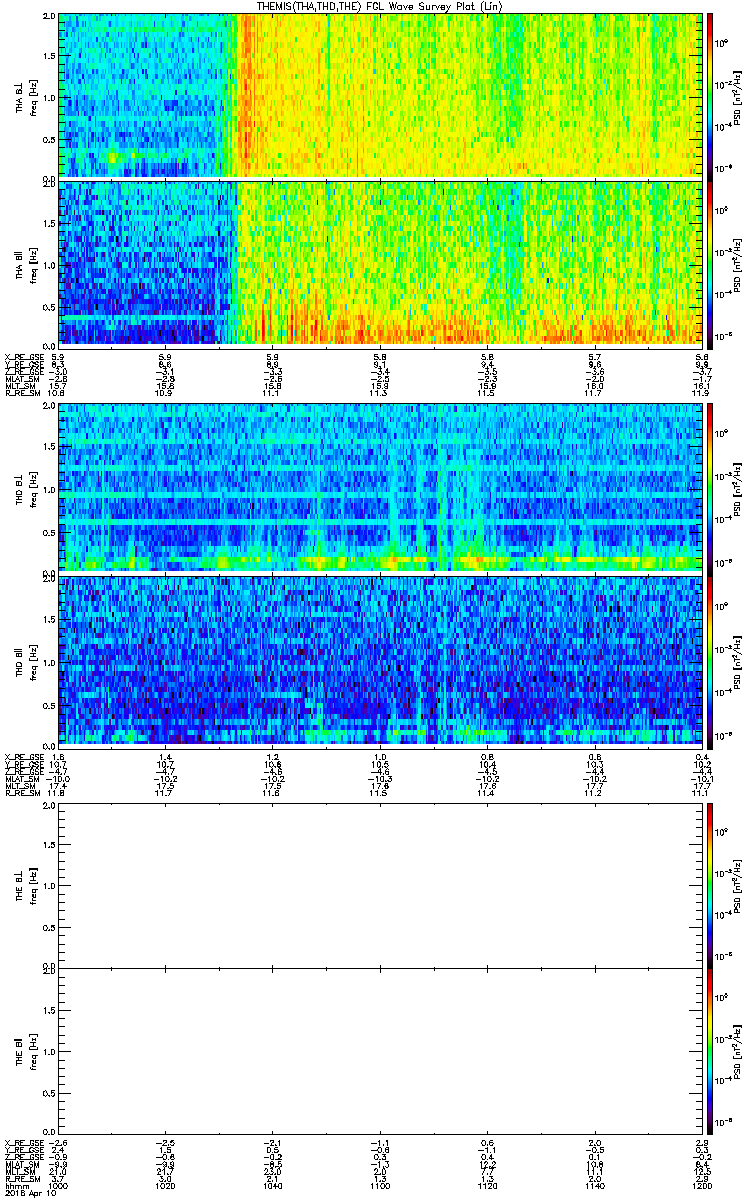Click the X_RE_GSE label under the THD panels

[23, 755]
